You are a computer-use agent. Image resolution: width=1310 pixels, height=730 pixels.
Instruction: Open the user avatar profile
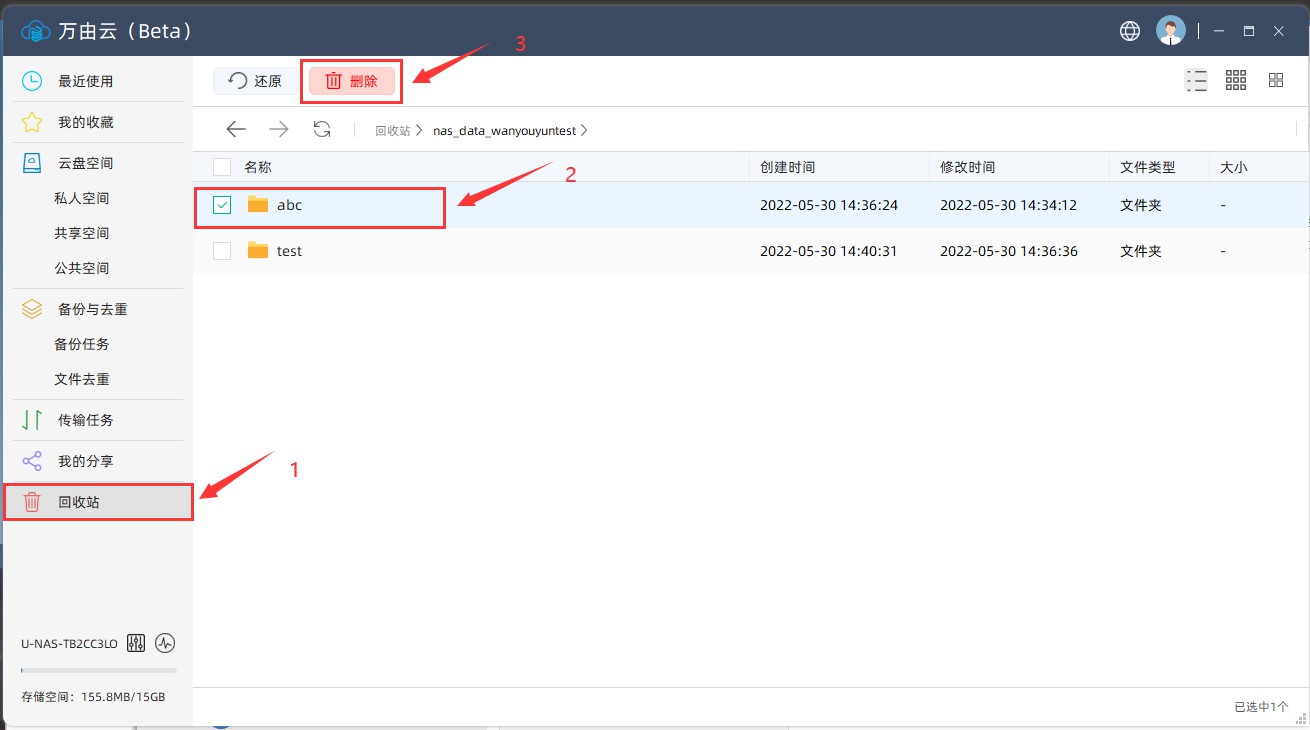pos(1170,31)
